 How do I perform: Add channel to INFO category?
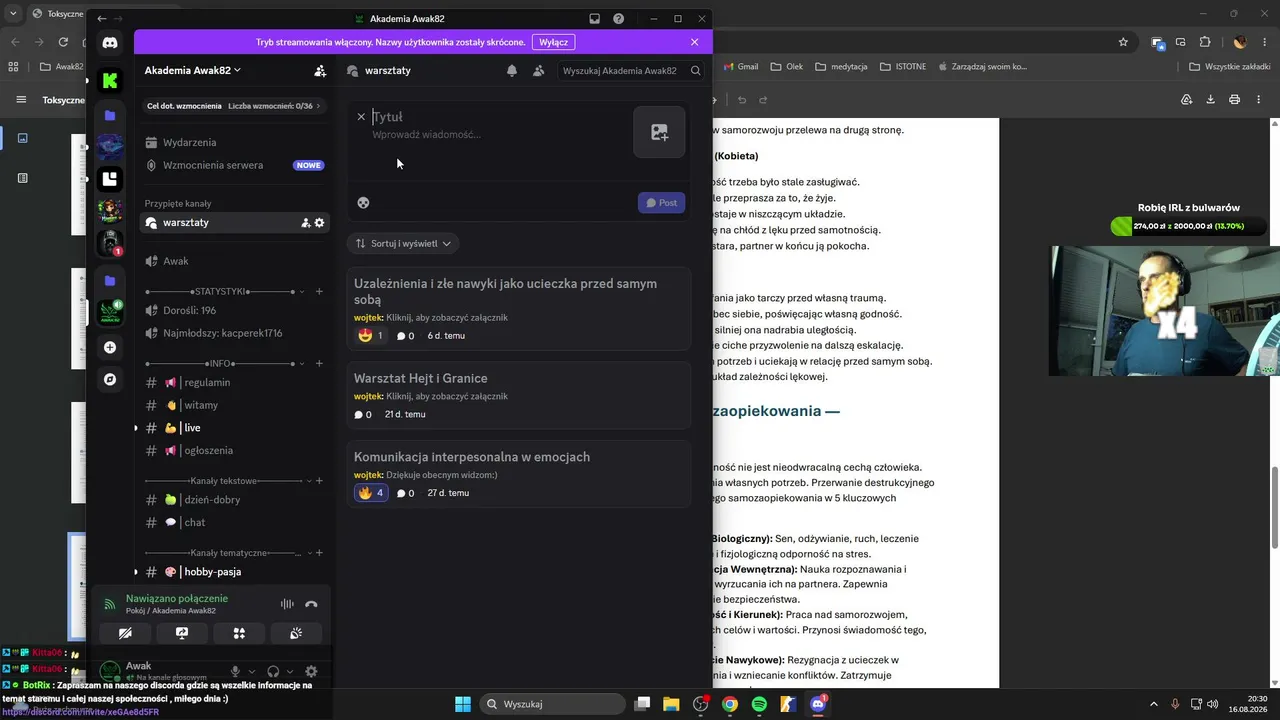[x=319, y=363]
